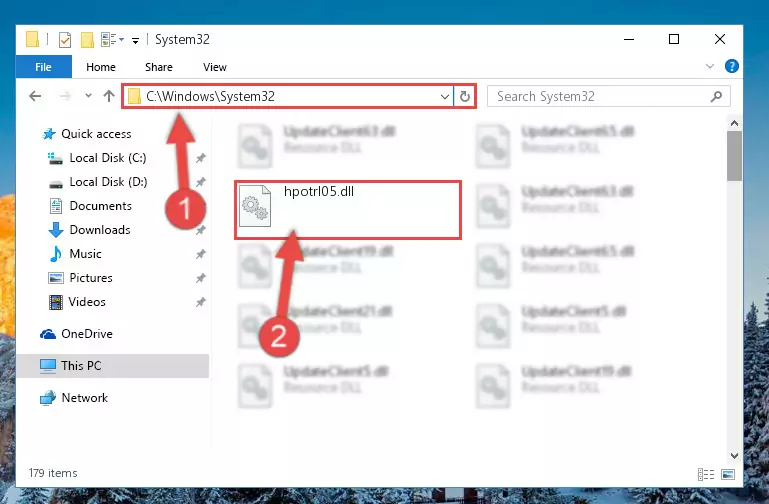This screenshot has width=769, height=504.
Task: Expand the ribbon with the chevron
Action: point(709,66)
